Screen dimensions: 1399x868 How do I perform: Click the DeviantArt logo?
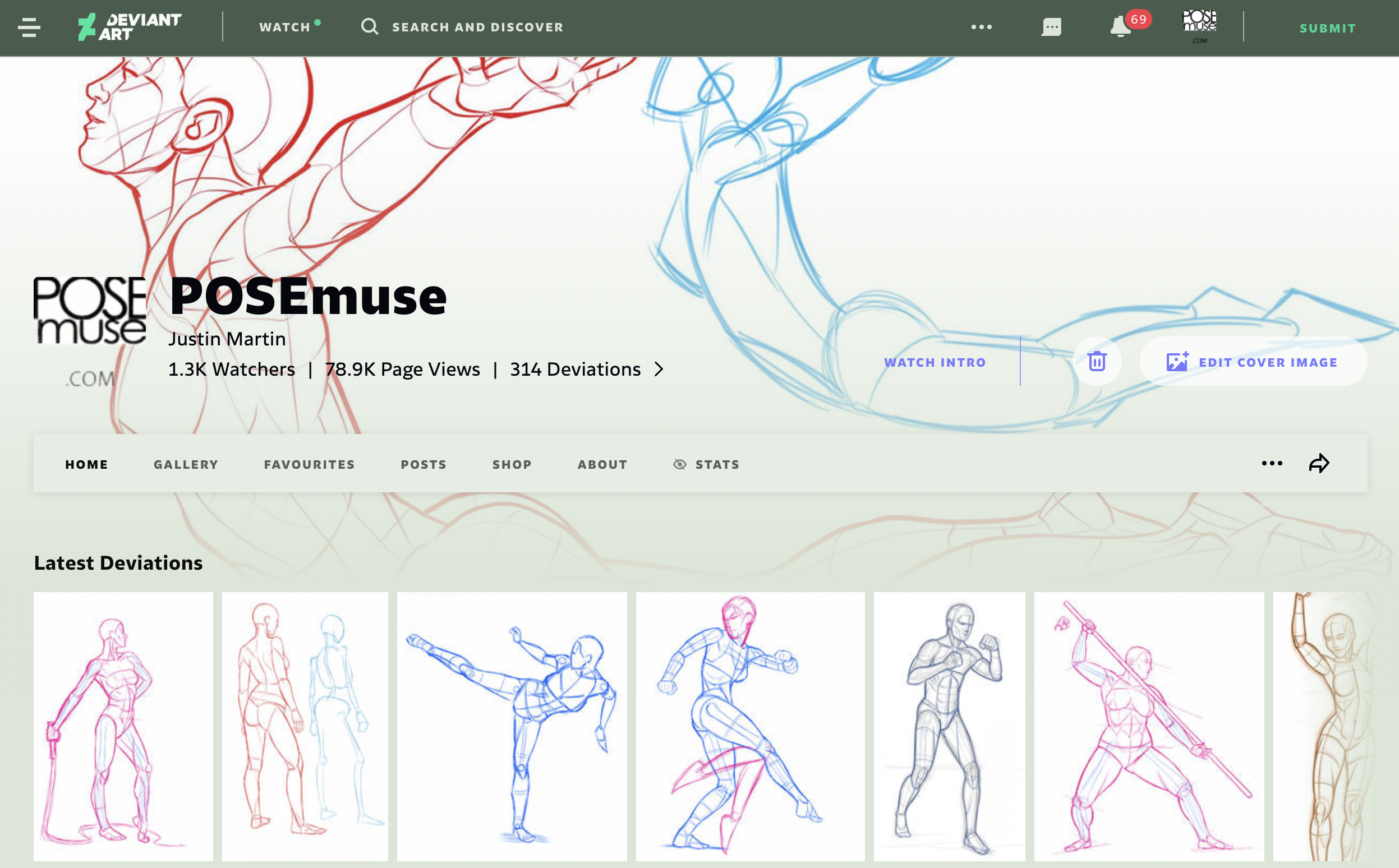[130, 27]
